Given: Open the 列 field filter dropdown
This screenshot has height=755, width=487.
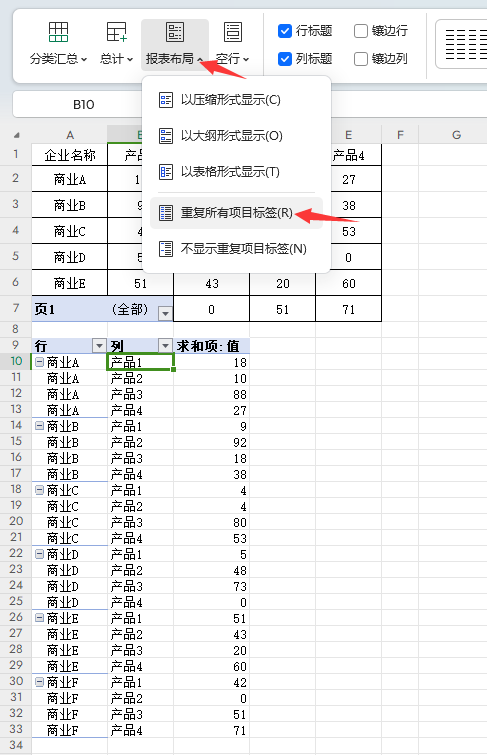Looking at the screenshot, I should (x=165, y=345).
